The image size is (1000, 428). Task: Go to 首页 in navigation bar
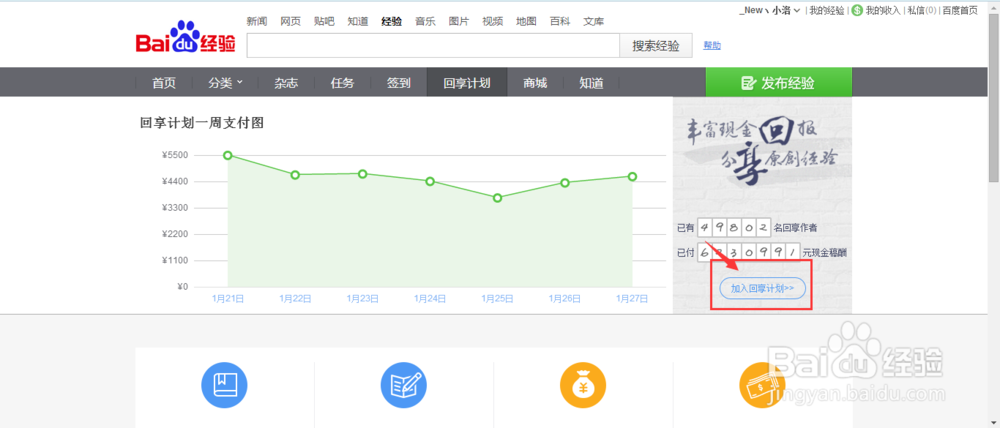[163, 83]
